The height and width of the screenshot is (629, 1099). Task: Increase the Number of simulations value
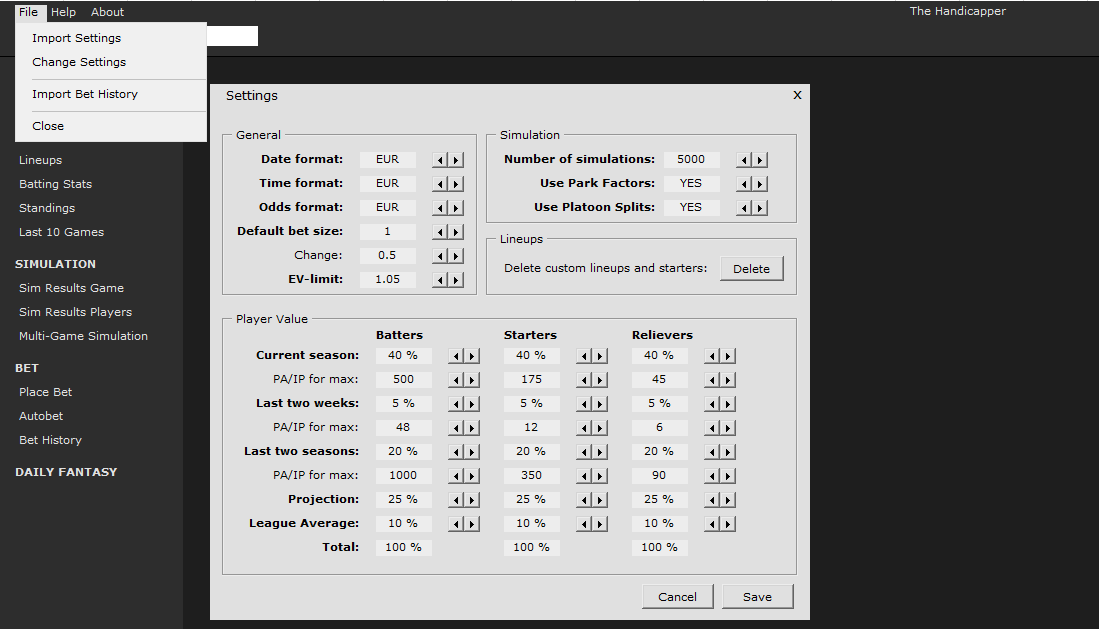[x=760, y=160]
